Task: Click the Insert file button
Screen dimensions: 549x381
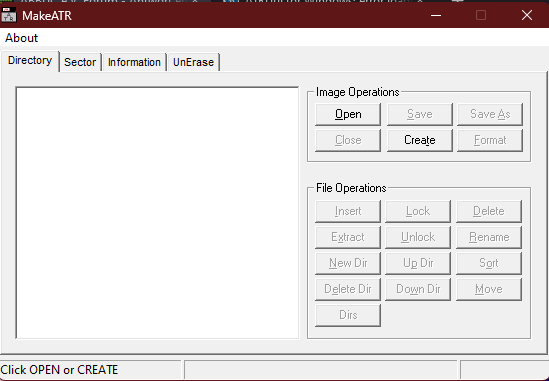Action: point(348,211)
